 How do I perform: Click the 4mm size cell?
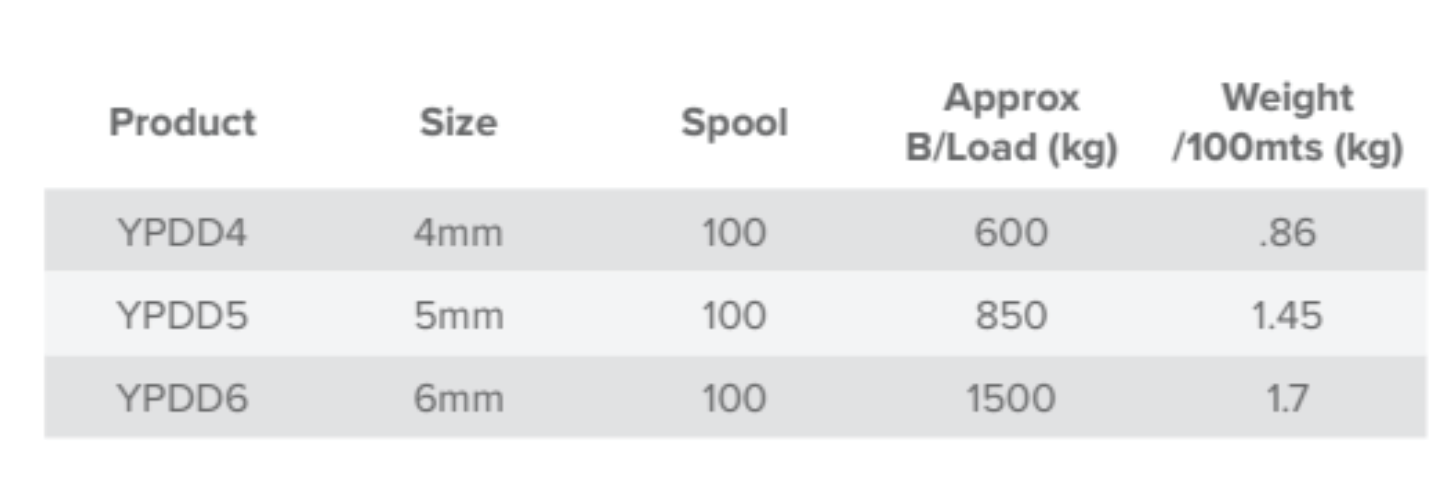pos(459,233)
